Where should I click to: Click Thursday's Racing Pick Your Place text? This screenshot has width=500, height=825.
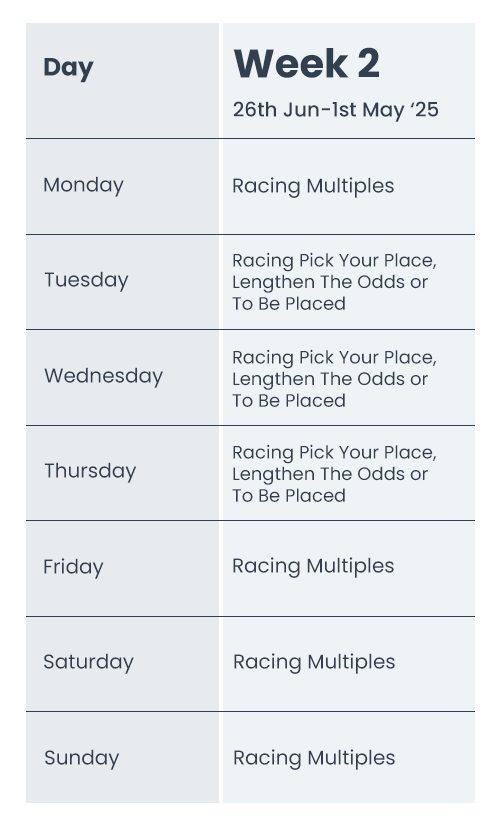pyautogui.click(x=334, y=452)
